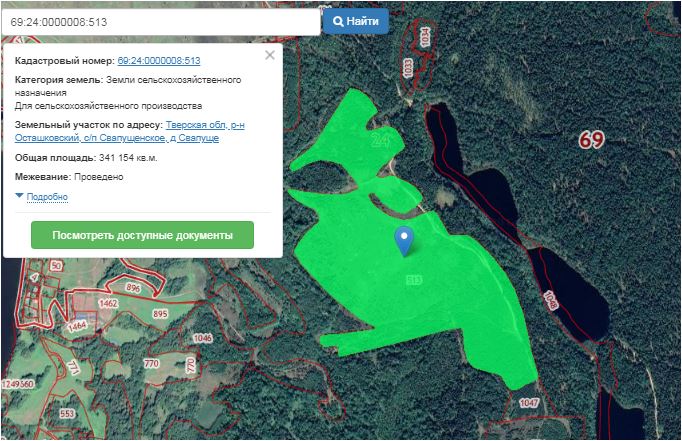Screen dimensions: 682x441
Task: Select parcel 1047 near bottom edge
Action: (x=528, y=402)
